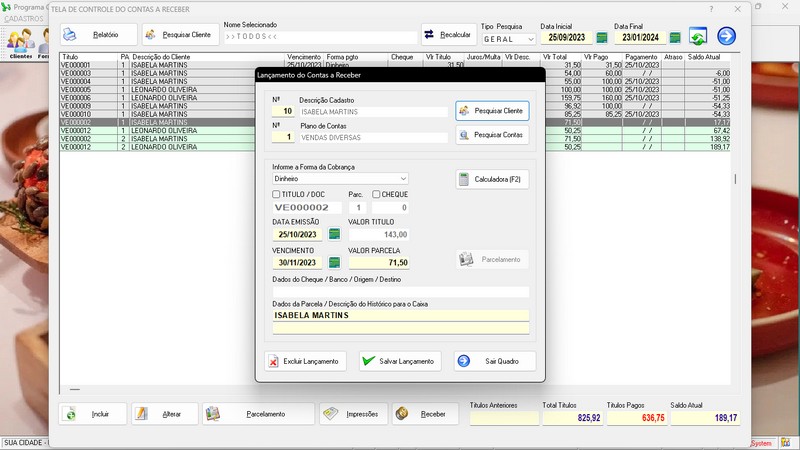This screenshot has height=450, width=800.
Task: Click the Pesquisar Cliente button in dialog
Action: pos(492,111)
